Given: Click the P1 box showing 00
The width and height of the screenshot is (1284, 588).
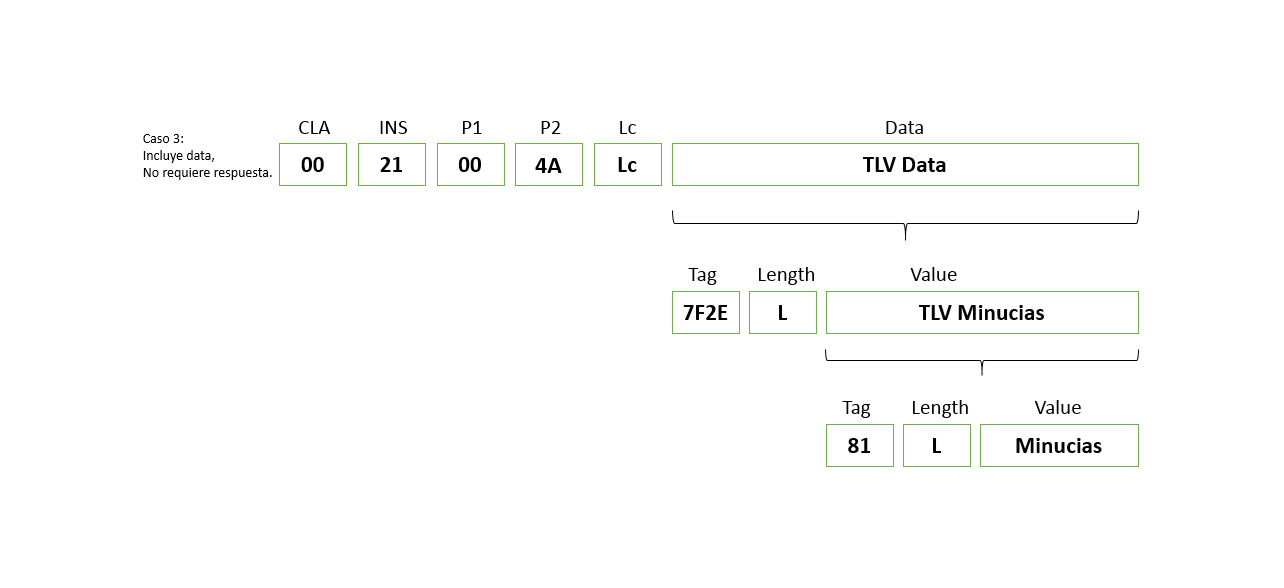Looking at the screenshot, I should [470, 165].
